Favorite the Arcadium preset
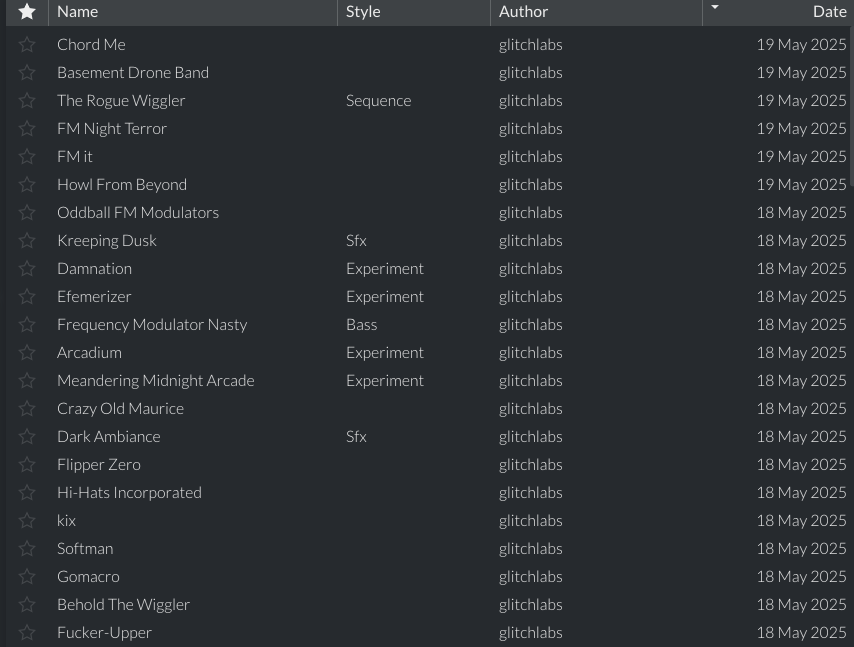854x647 pixels. (27, 353)
